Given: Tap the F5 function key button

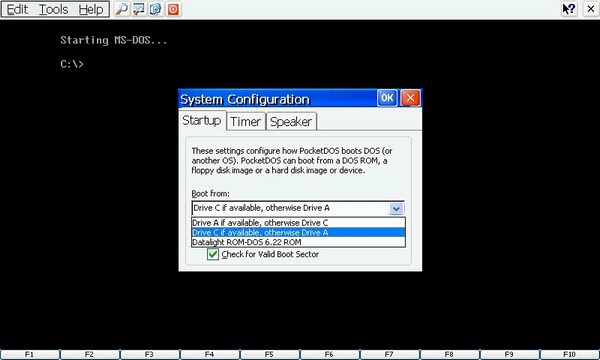Looking at the screenshot, I should coord(269,354).
